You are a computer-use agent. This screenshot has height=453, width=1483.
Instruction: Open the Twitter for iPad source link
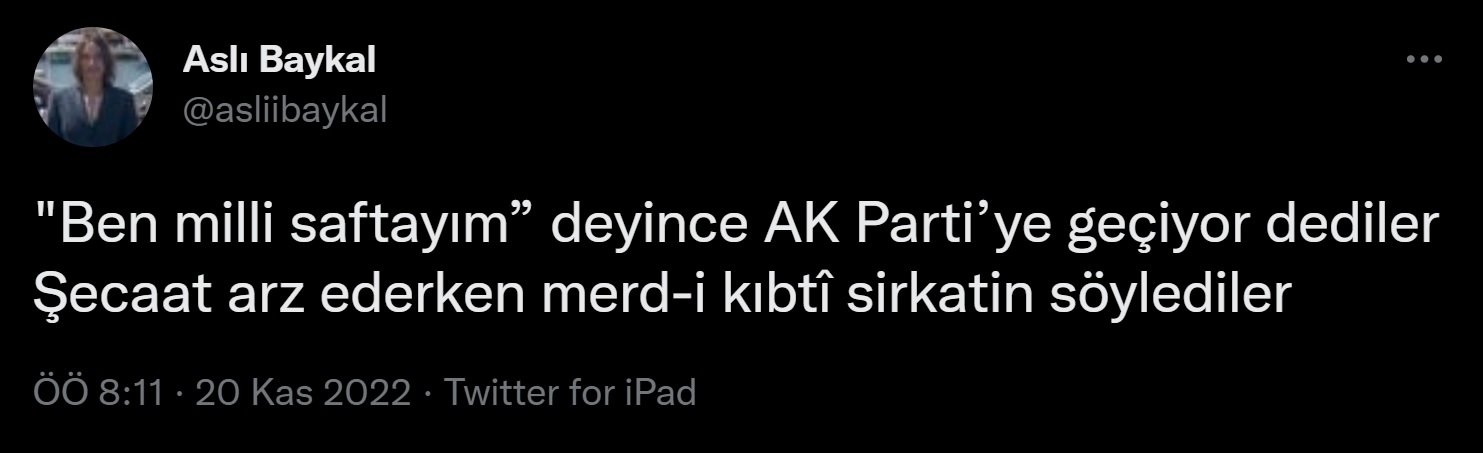(569, 393)
